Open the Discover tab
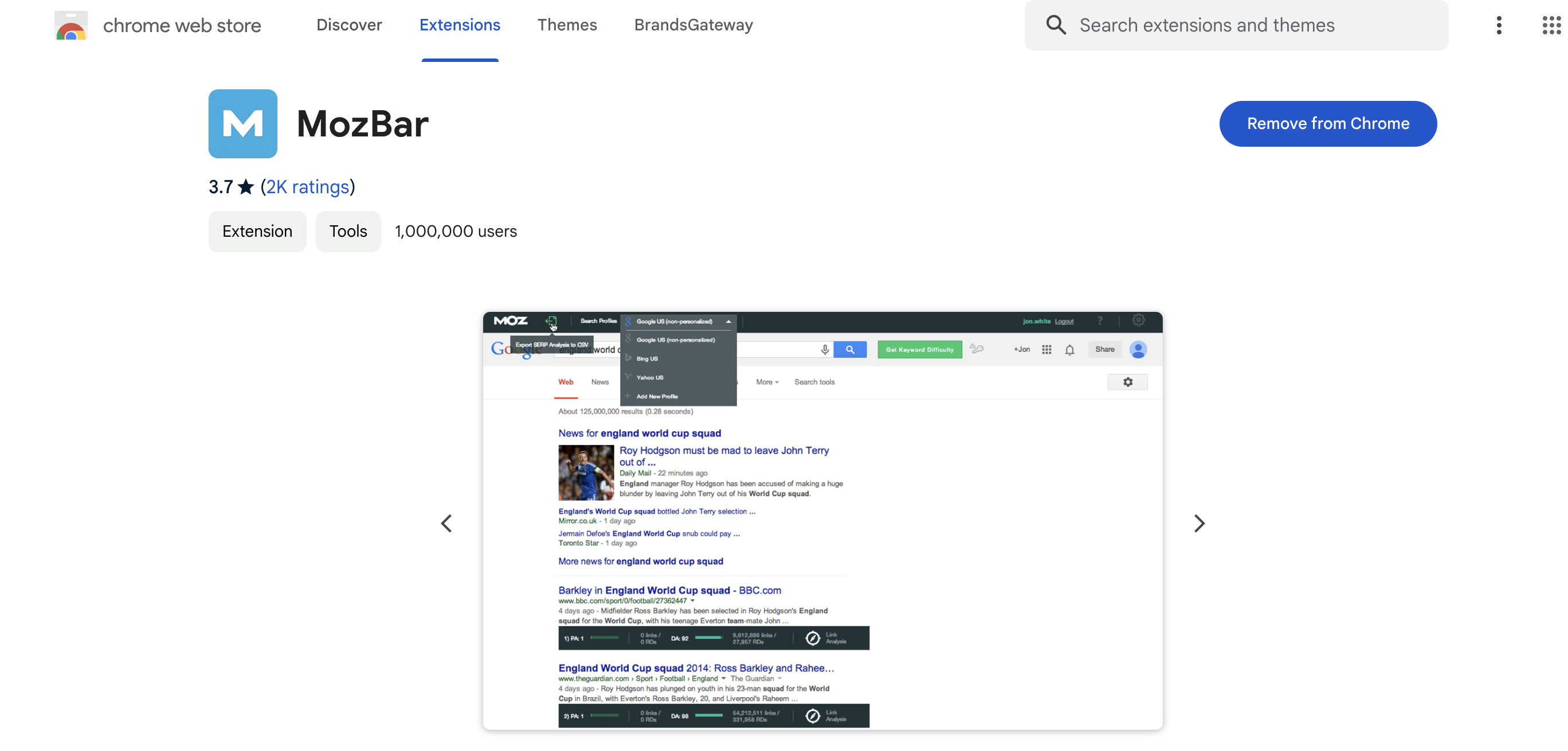Image resolution: width=1568 pixels, height=751 pixels. (x=349, y=25)
